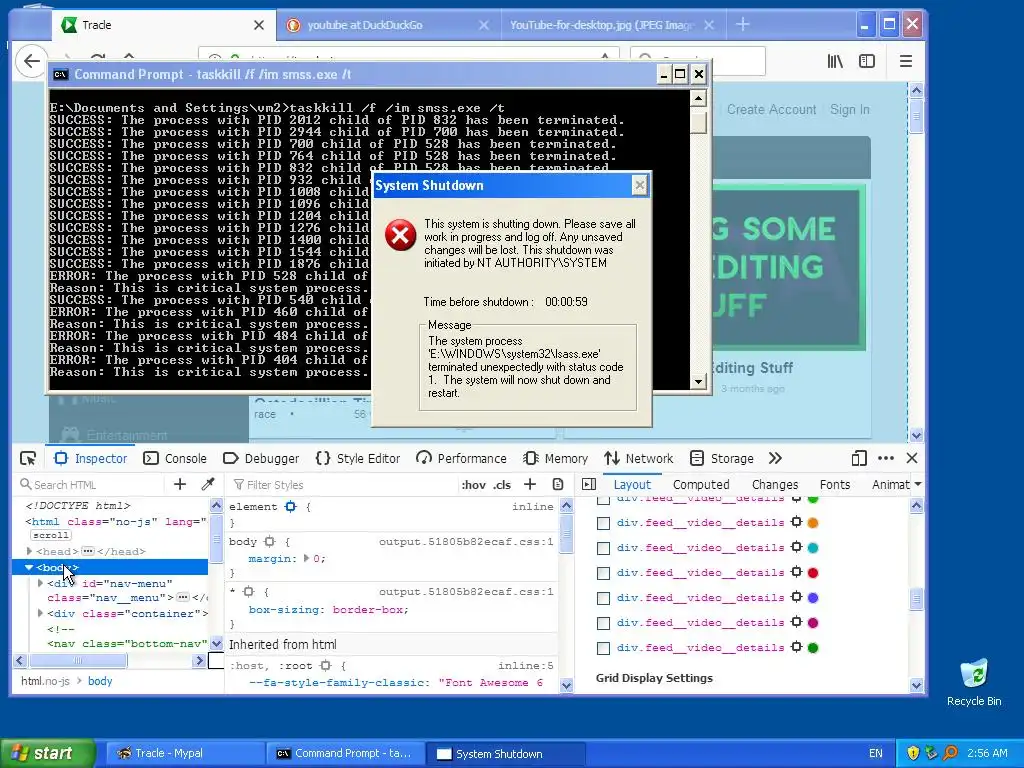Click the teal grid color swatch
Screen dimensions: 1024x768
(x=813, y=547)
